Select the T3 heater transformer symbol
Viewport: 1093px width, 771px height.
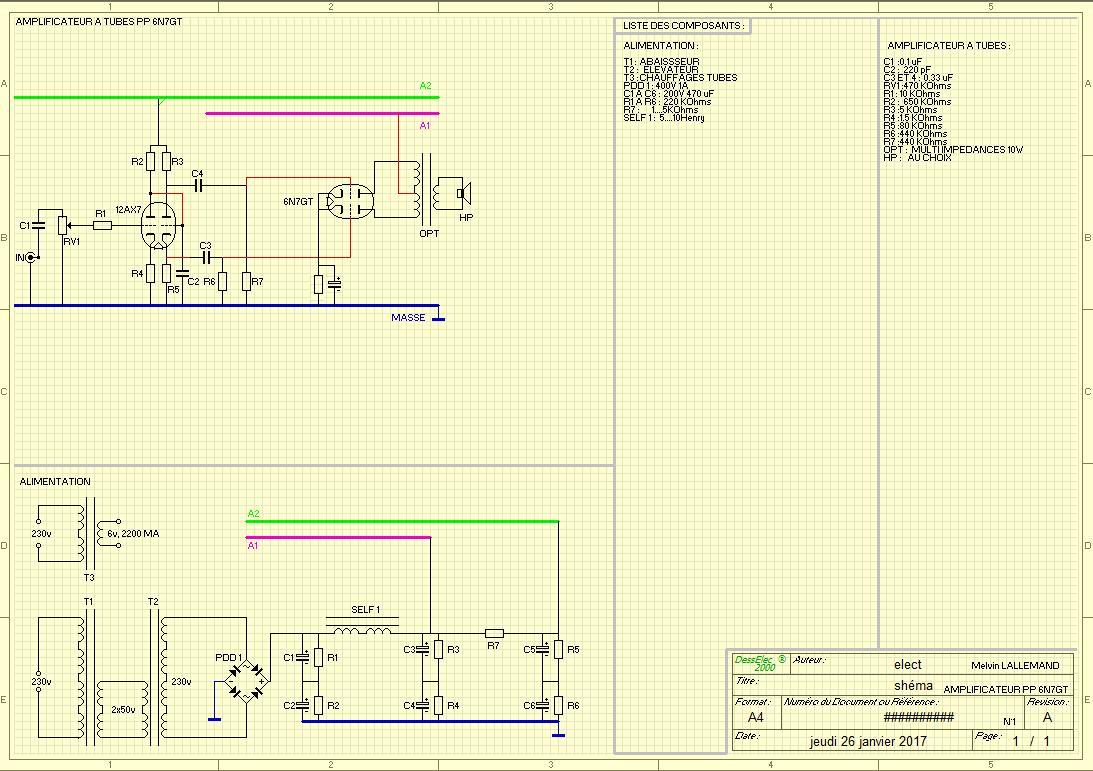click(89, 534)
